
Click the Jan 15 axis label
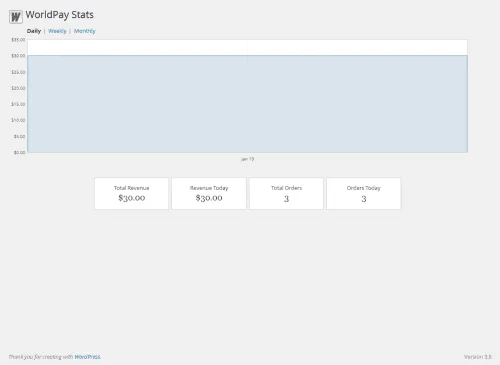[x=247, y=159]
